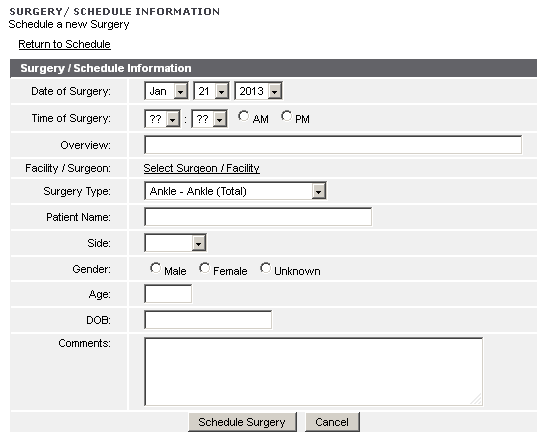Expand the year dropdown showing 2013
Screen dimensions: 547x444
click(x=258, y=91)
